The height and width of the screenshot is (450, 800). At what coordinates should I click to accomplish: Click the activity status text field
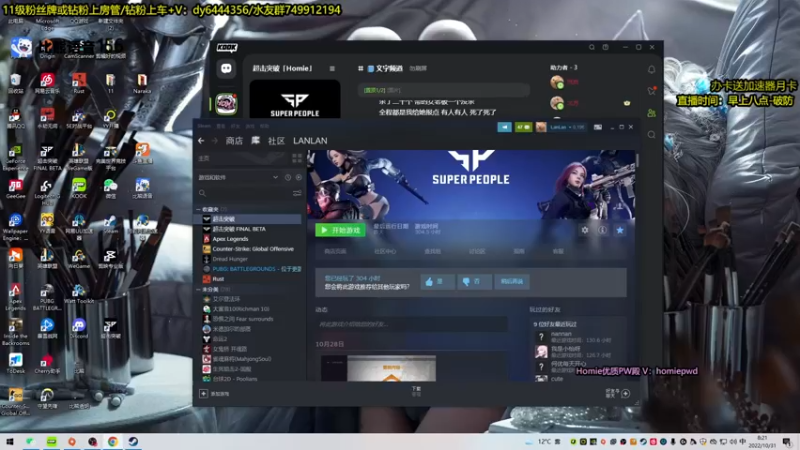tap(411, 324)
